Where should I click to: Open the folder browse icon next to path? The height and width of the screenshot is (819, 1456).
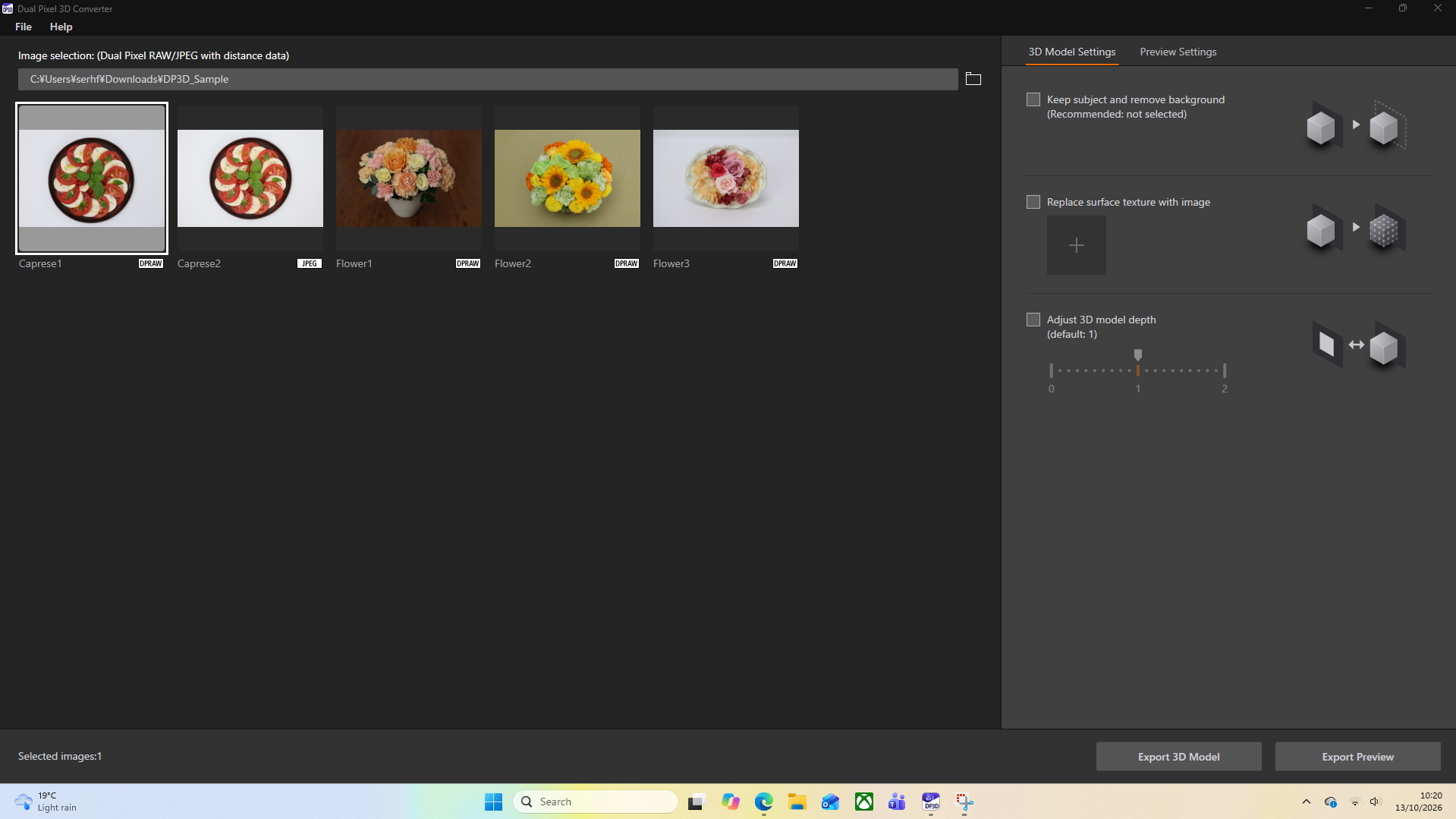click(973, 79)
